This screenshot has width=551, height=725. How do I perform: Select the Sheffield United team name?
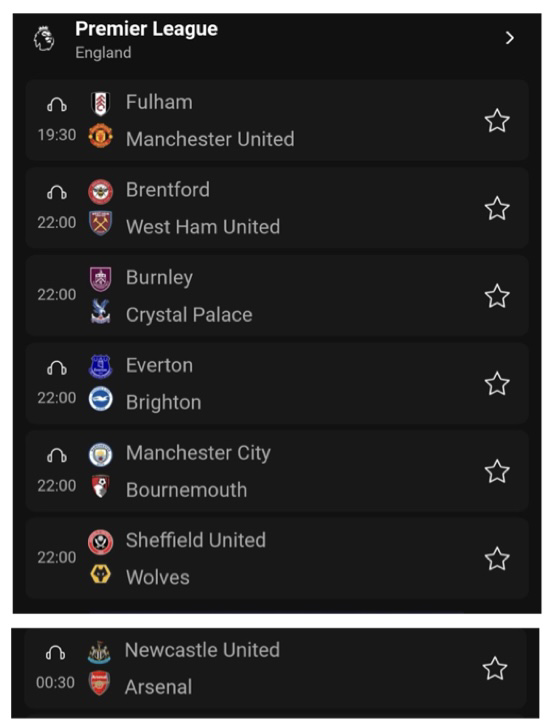(196, 541)
